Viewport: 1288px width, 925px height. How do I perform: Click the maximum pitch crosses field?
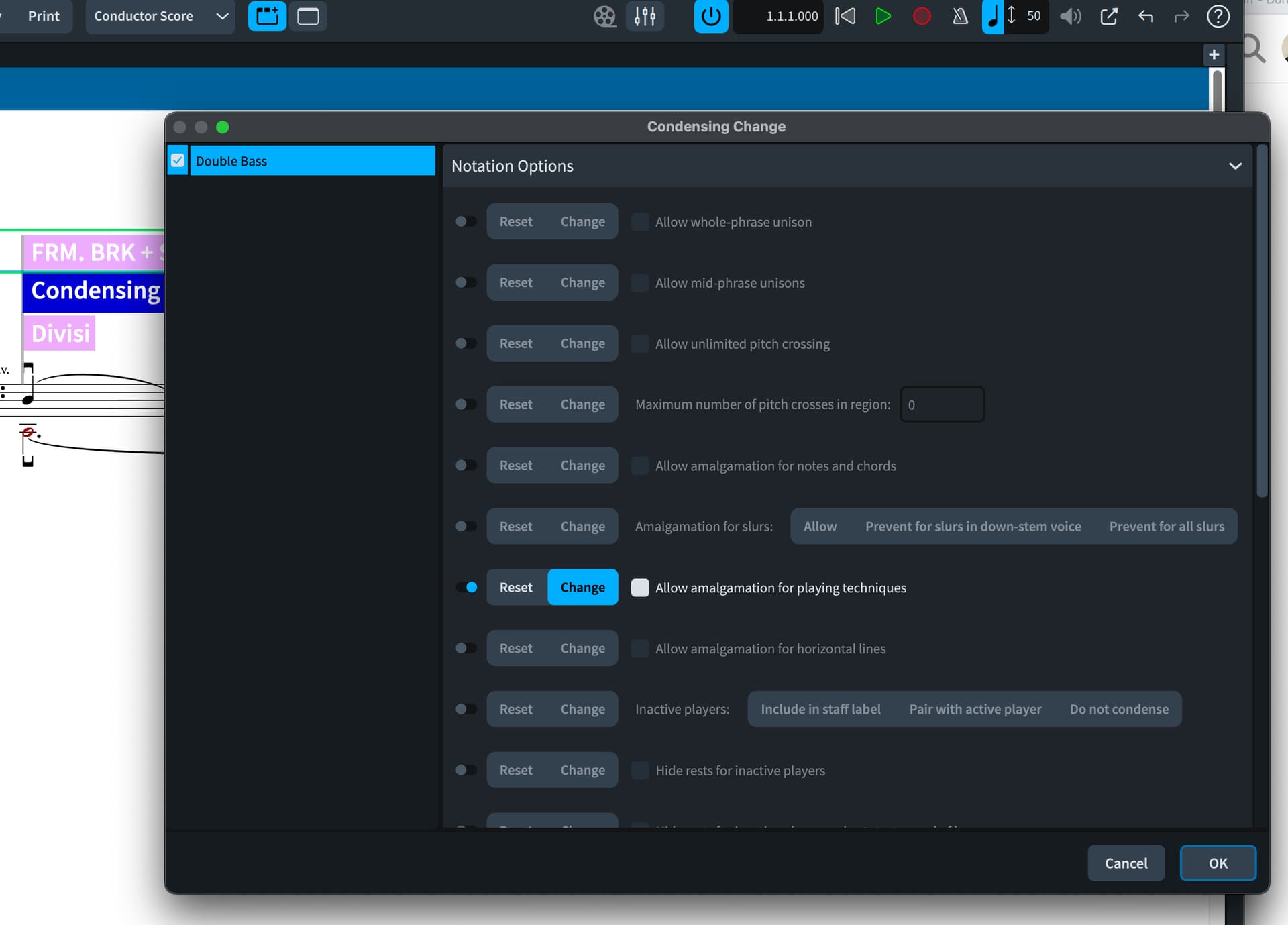[942, 404]
